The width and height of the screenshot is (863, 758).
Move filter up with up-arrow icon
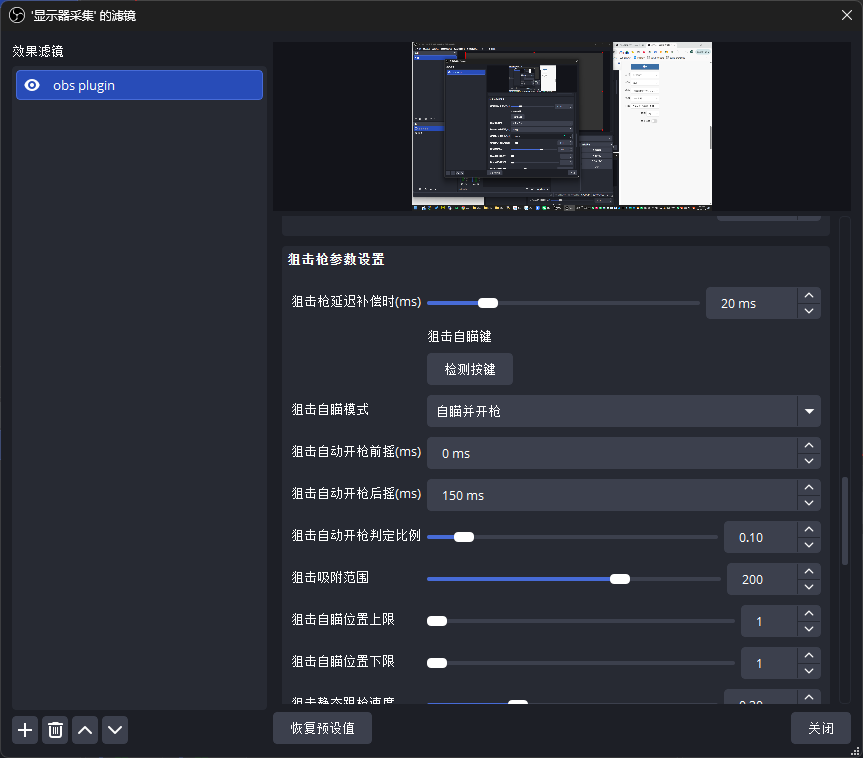(x=85, y=730)
